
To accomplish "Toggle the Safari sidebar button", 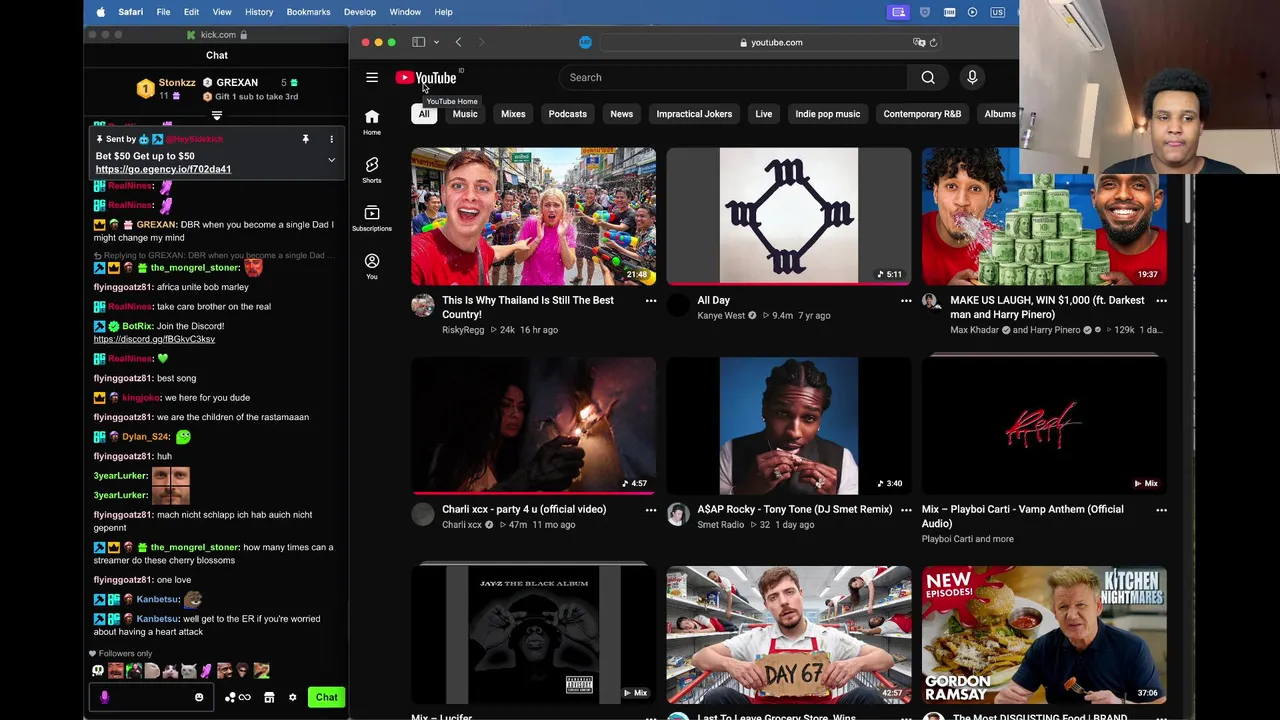I will click(419, 42).
